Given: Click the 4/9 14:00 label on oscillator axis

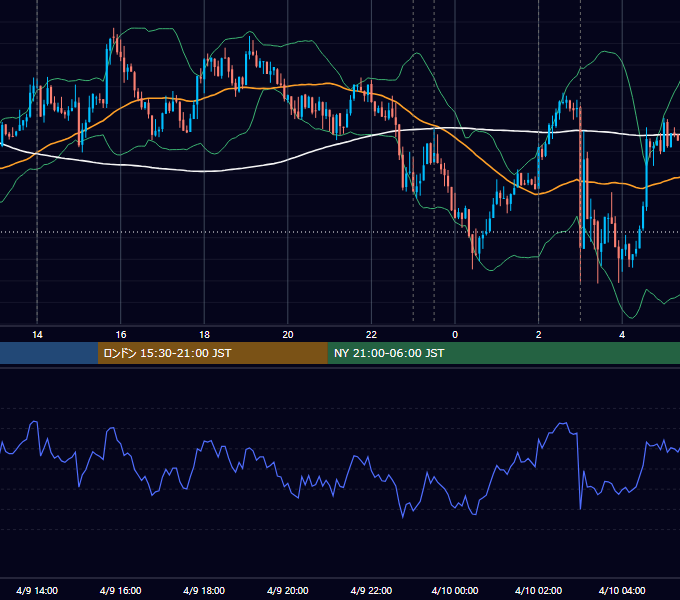Looking at the screenshot, I should pyautogui.click(x=37, y=590).
